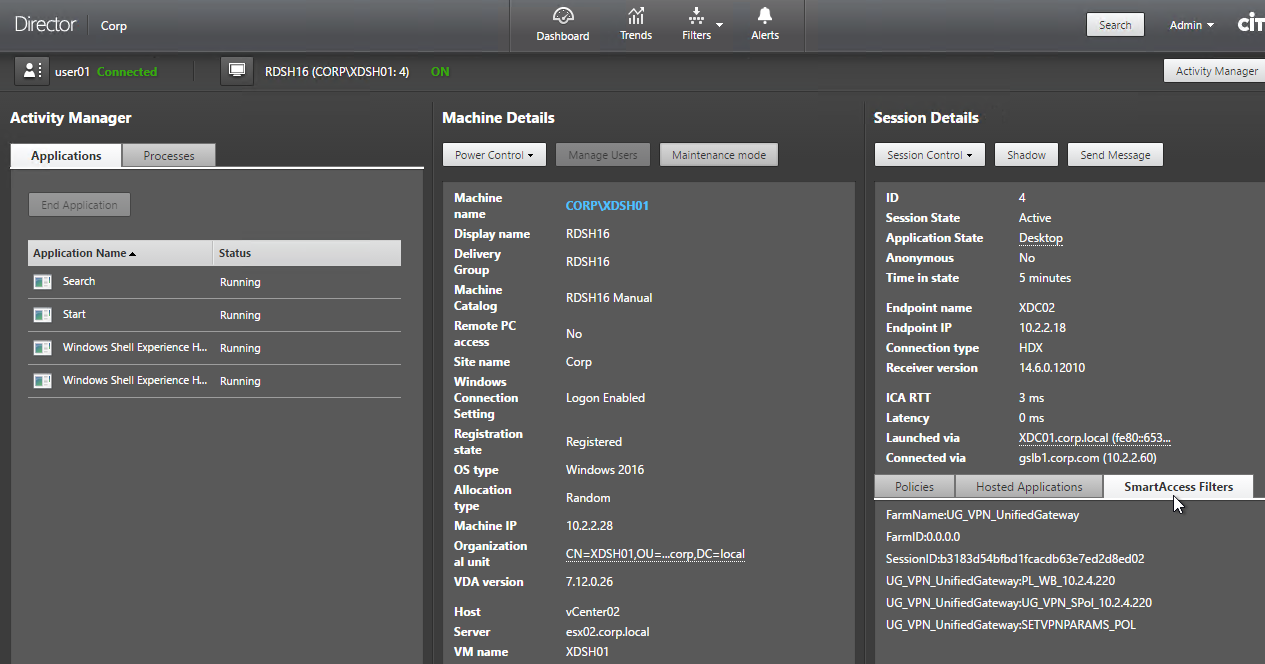The image size is (1265, 664).
Task: Click the gslb1.corp.com Connected via value
Action: coord(1087,458)
